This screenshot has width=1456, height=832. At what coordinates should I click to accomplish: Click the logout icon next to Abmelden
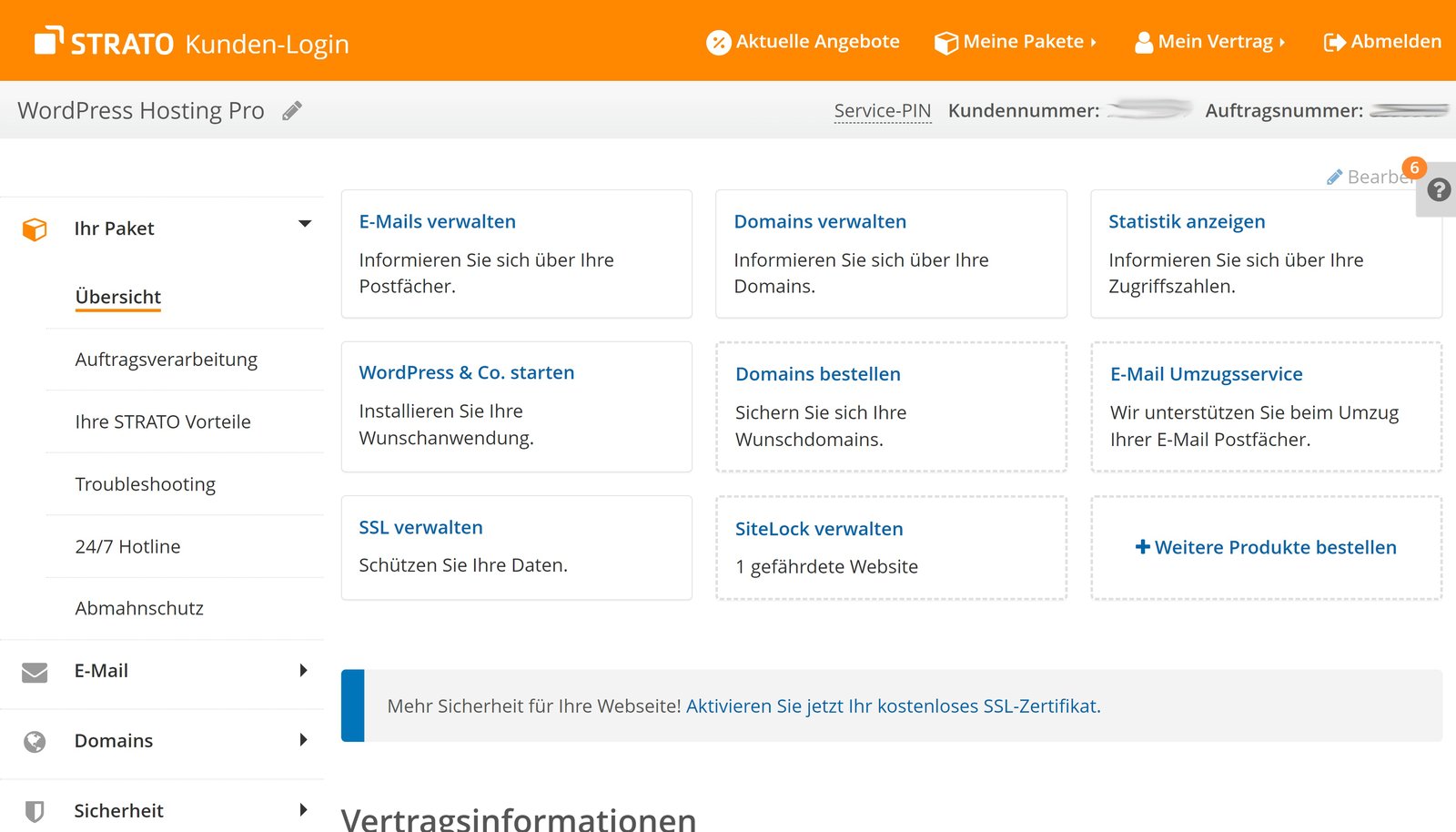pyautogui.click(x=1334, y=41)
